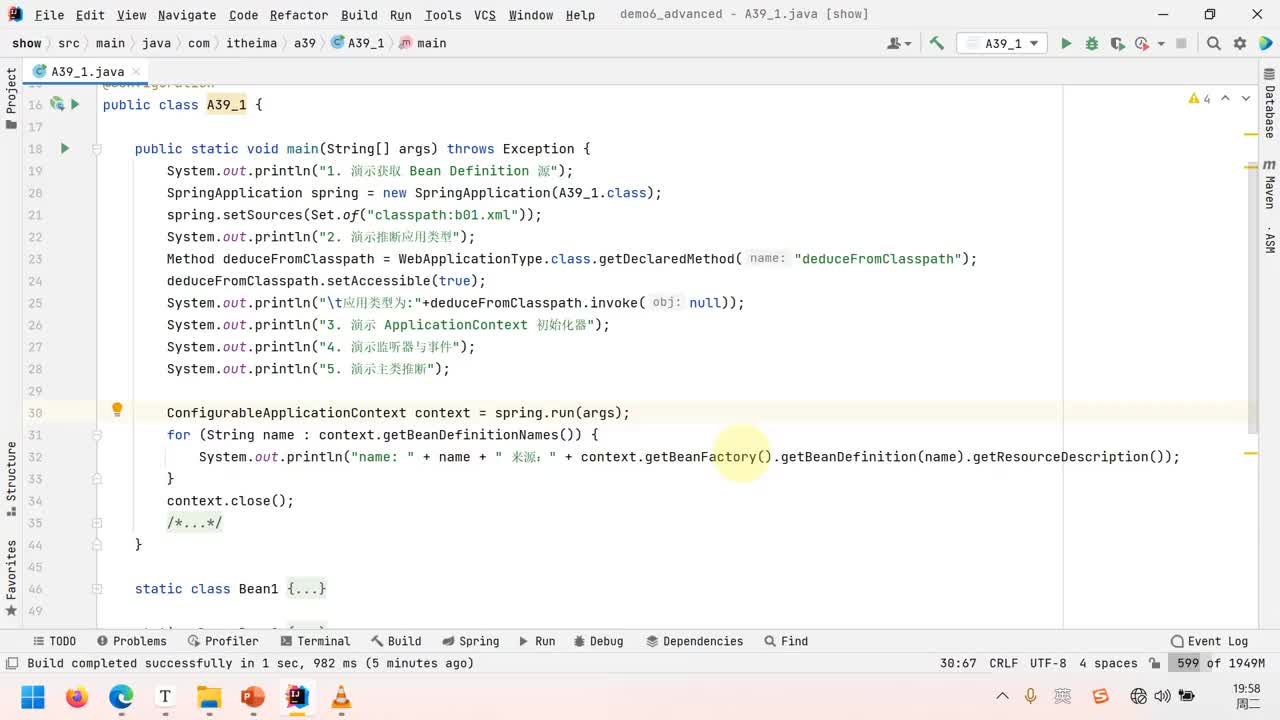
Task: Open the Spring tool window
Action: tap(470, 641)
